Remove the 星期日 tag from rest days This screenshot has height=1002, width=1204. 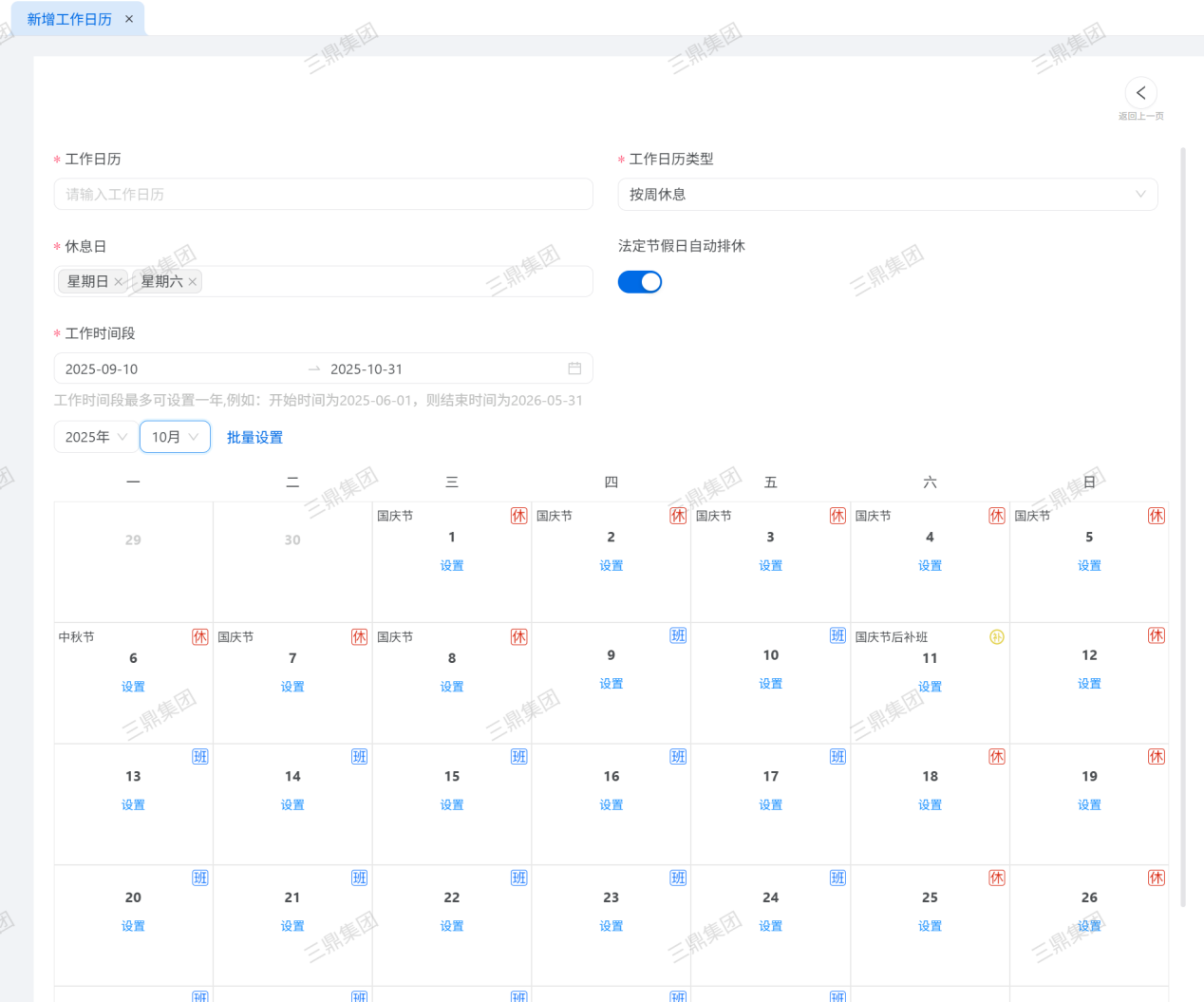(119, 282)
